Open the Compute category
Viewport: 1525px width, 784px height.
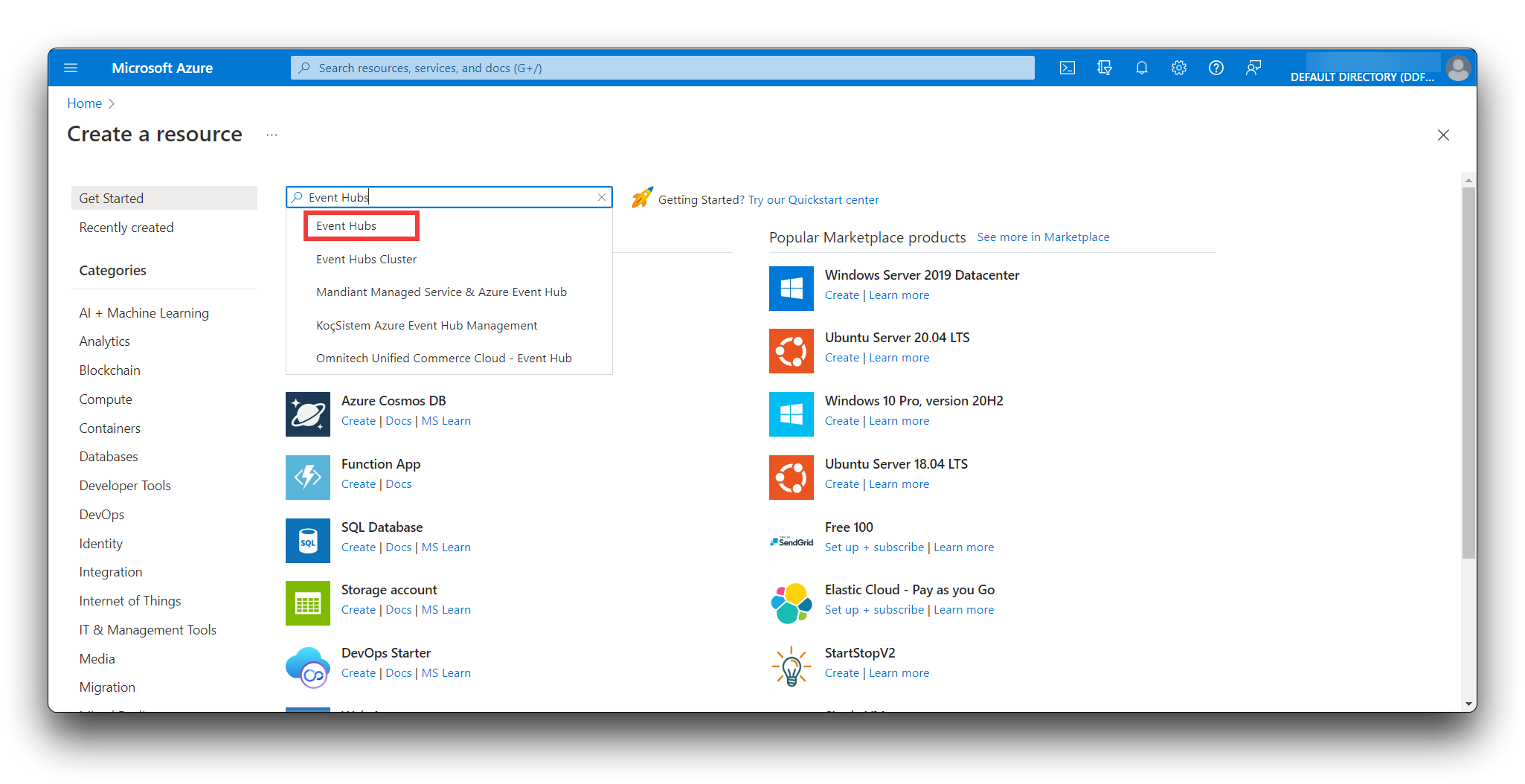[106, 399]
